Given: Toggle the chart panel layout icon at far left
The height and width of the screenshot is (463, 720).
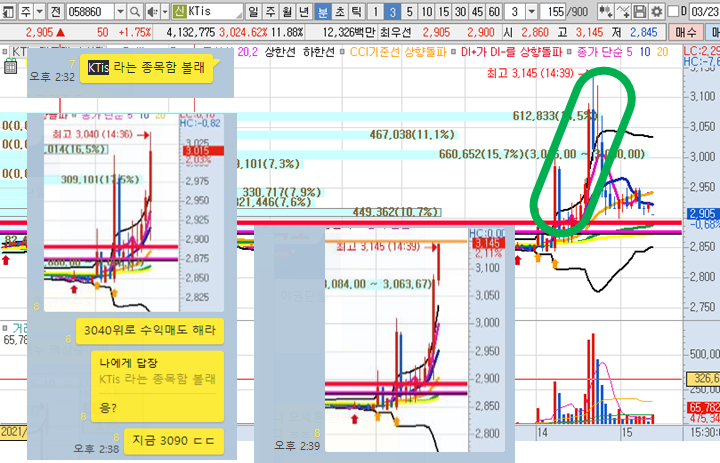Looking at the screenshot, I should point(8,11).
